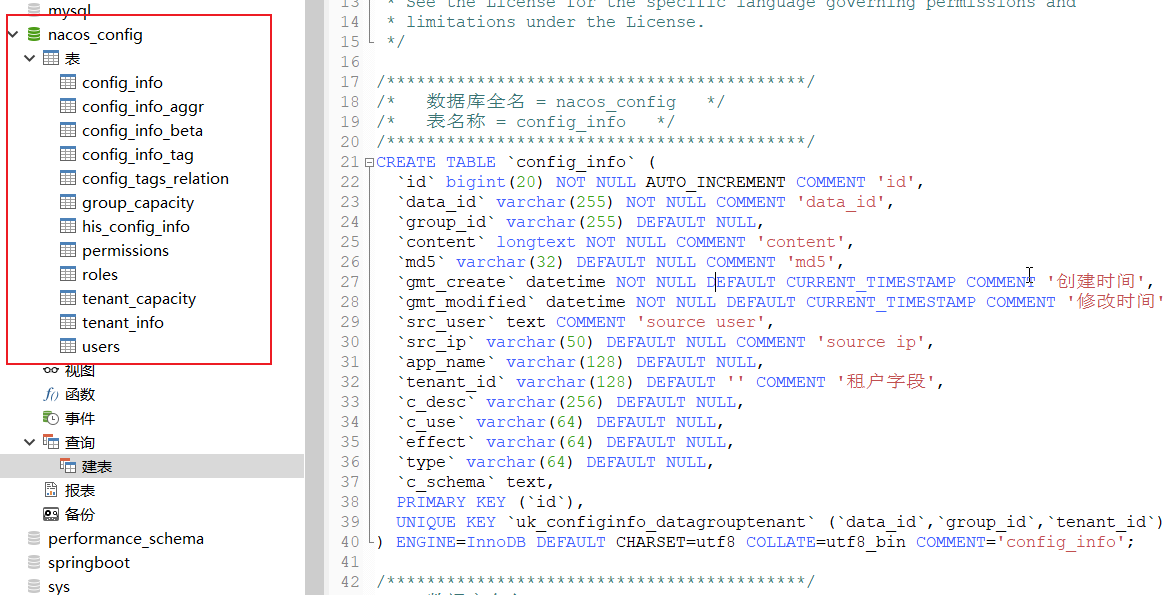The image size is (1166, 595).
Task: Select the tenant_capacity table
Action: tap(139, 299)
